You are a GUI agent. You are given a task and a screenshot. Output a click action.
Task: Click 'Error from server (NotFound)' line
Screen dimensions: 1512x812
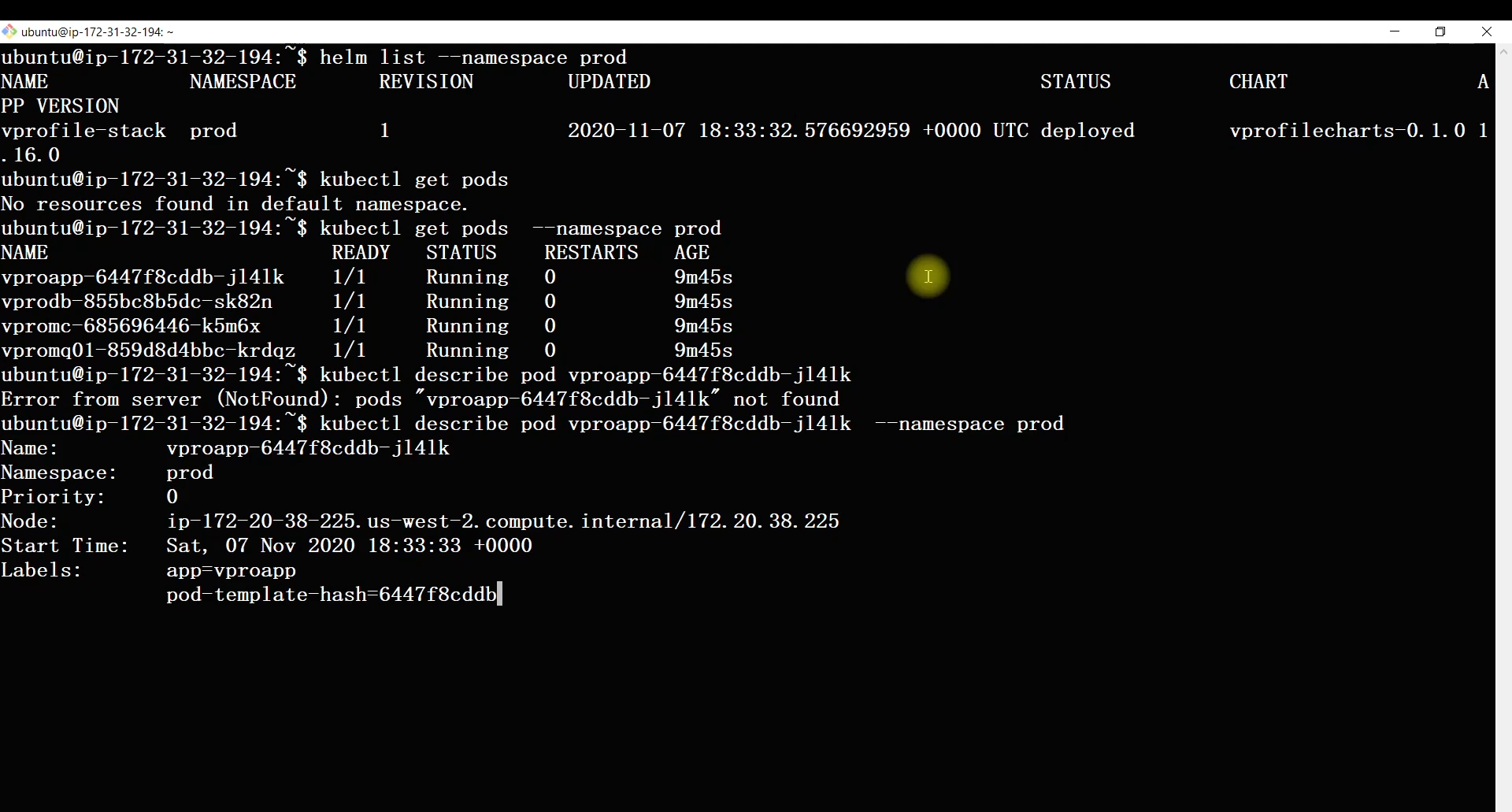click(421, 399)
